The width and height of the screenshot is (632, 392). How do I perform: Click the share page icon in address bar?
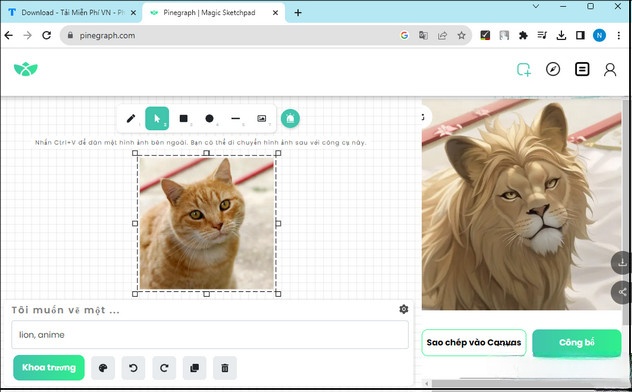443,35
